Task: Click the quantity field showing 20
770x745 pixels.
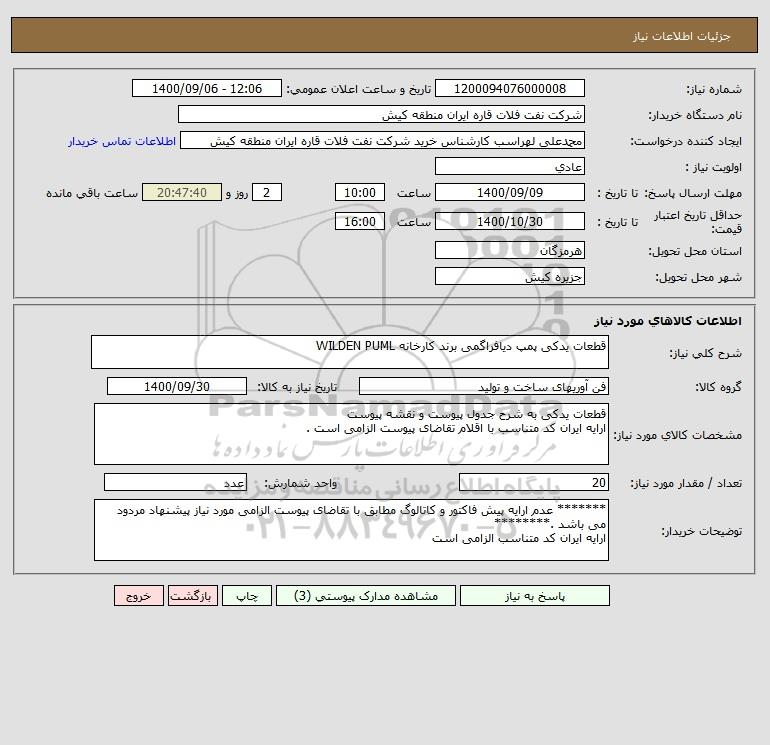Action: pos(534,482)
